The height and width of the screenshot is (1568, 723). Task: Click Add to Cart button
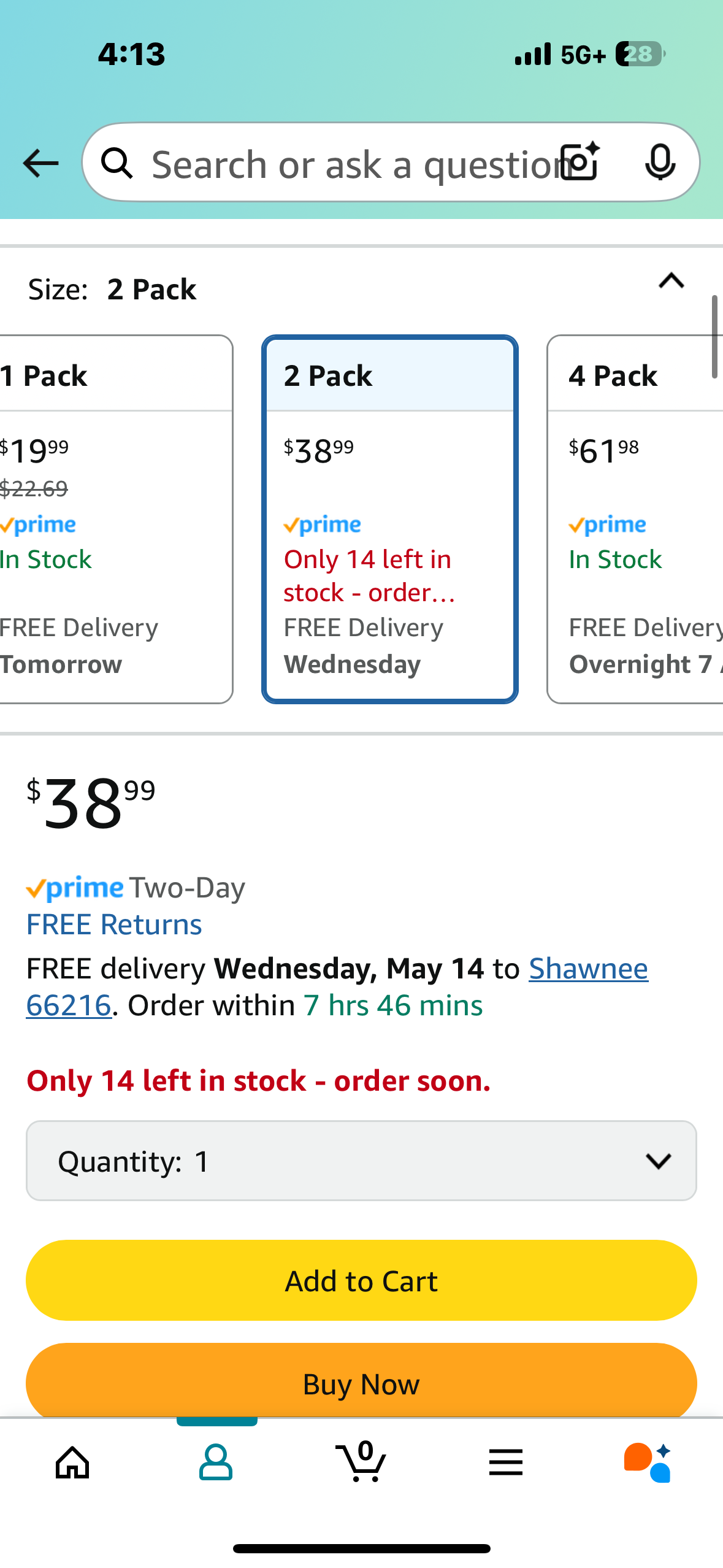coord(361,1280)
